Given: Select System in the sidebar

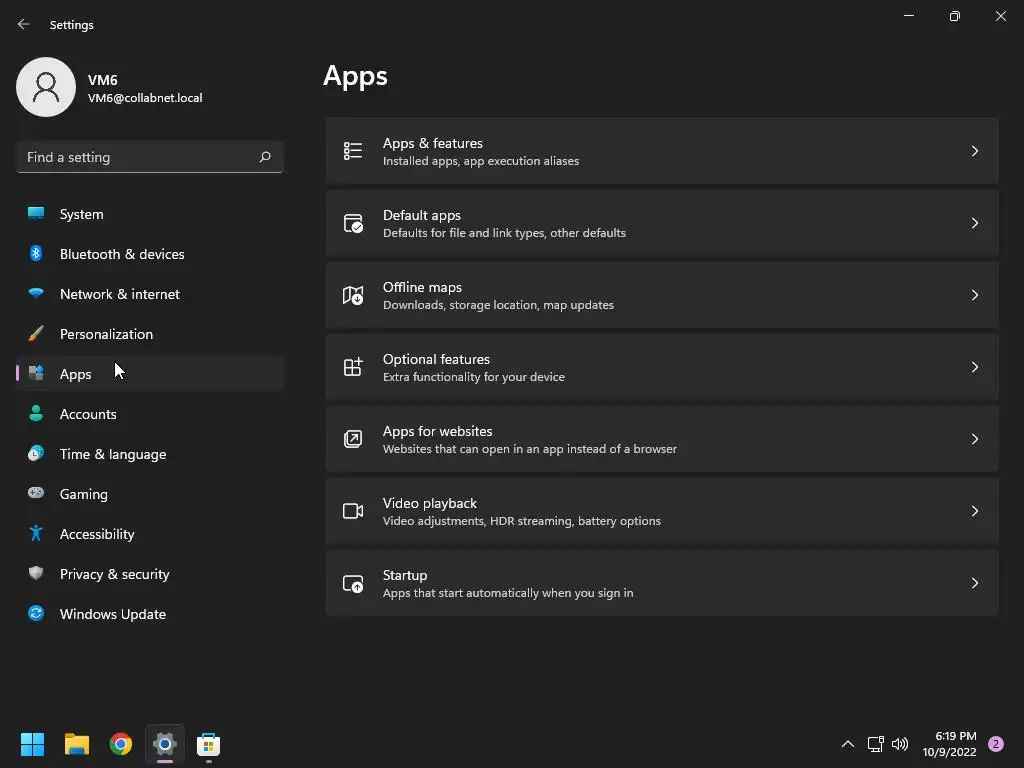Looking at the screenshot, I should 82,214.
